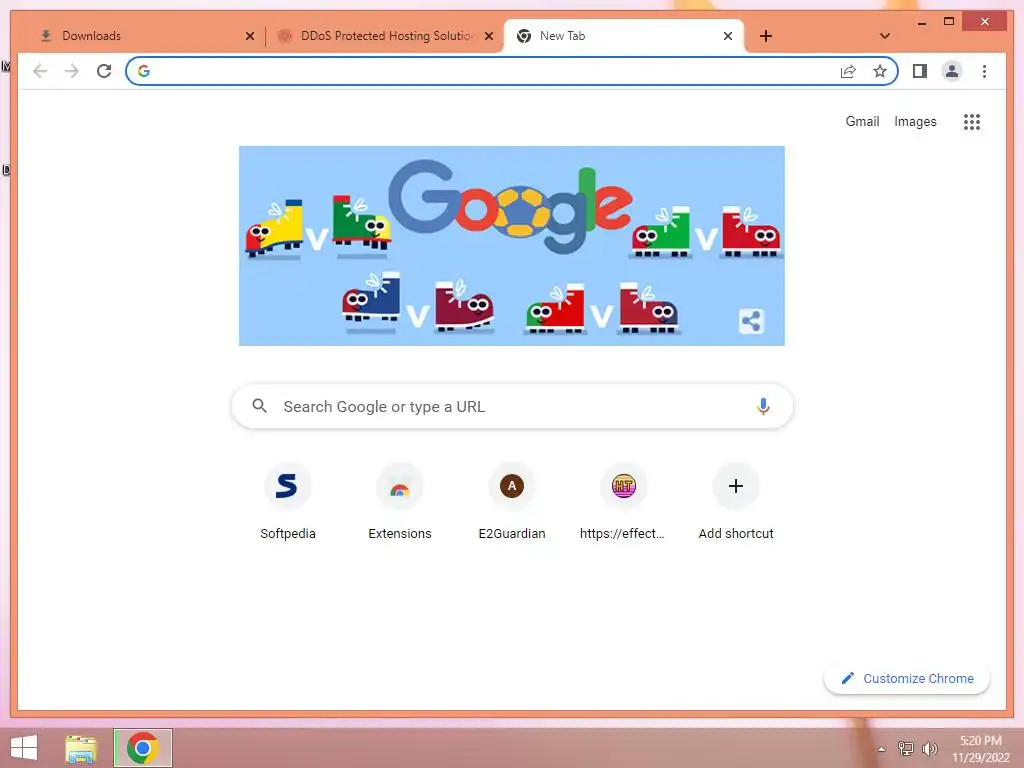Expand the tab search dropdown
This screenshot has height=768, width=1024.
point(885,36)
